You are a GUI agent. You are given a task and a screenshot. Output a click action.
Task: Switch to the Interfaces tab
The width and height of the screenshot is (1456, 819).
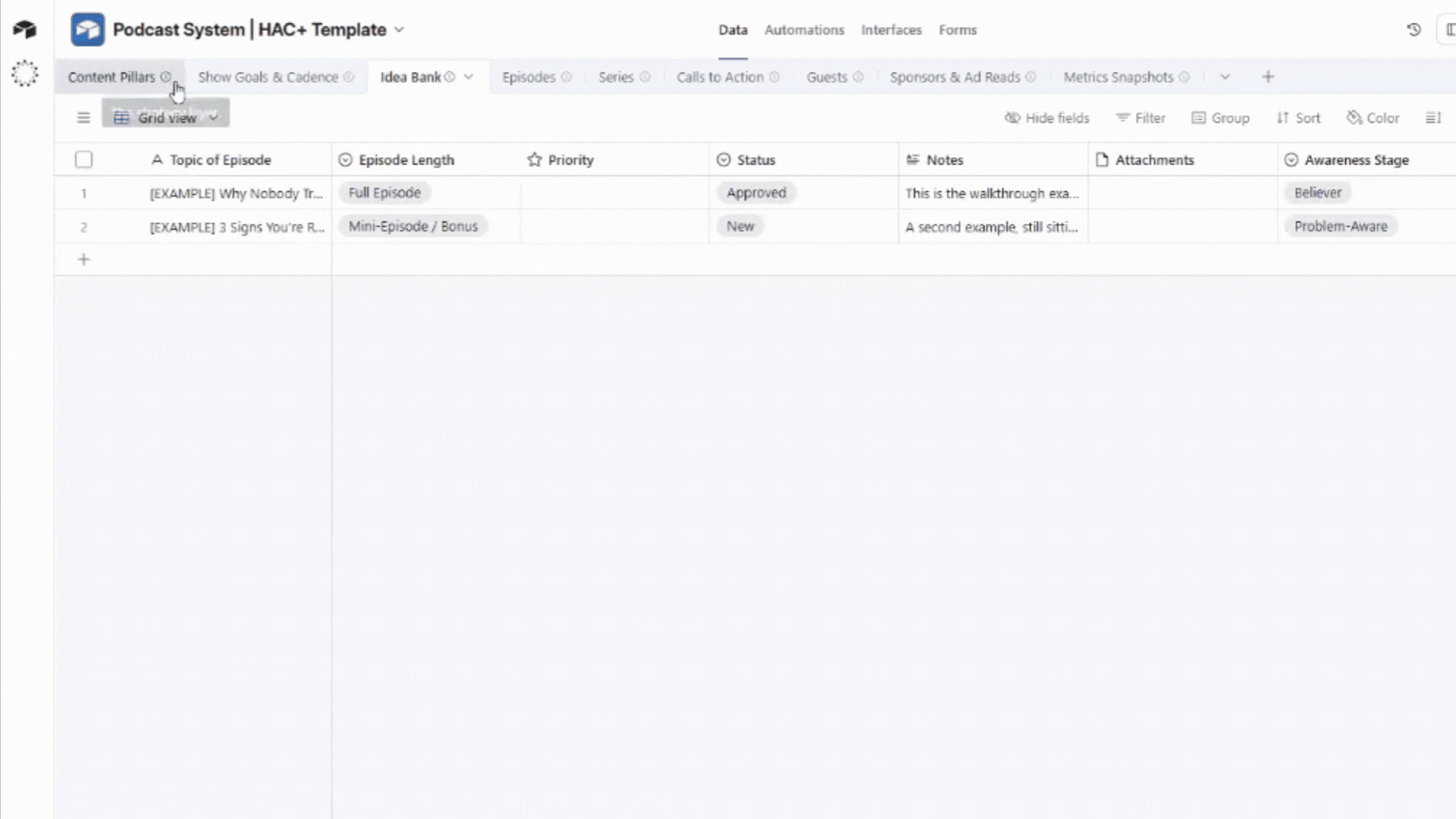point(891,30)
